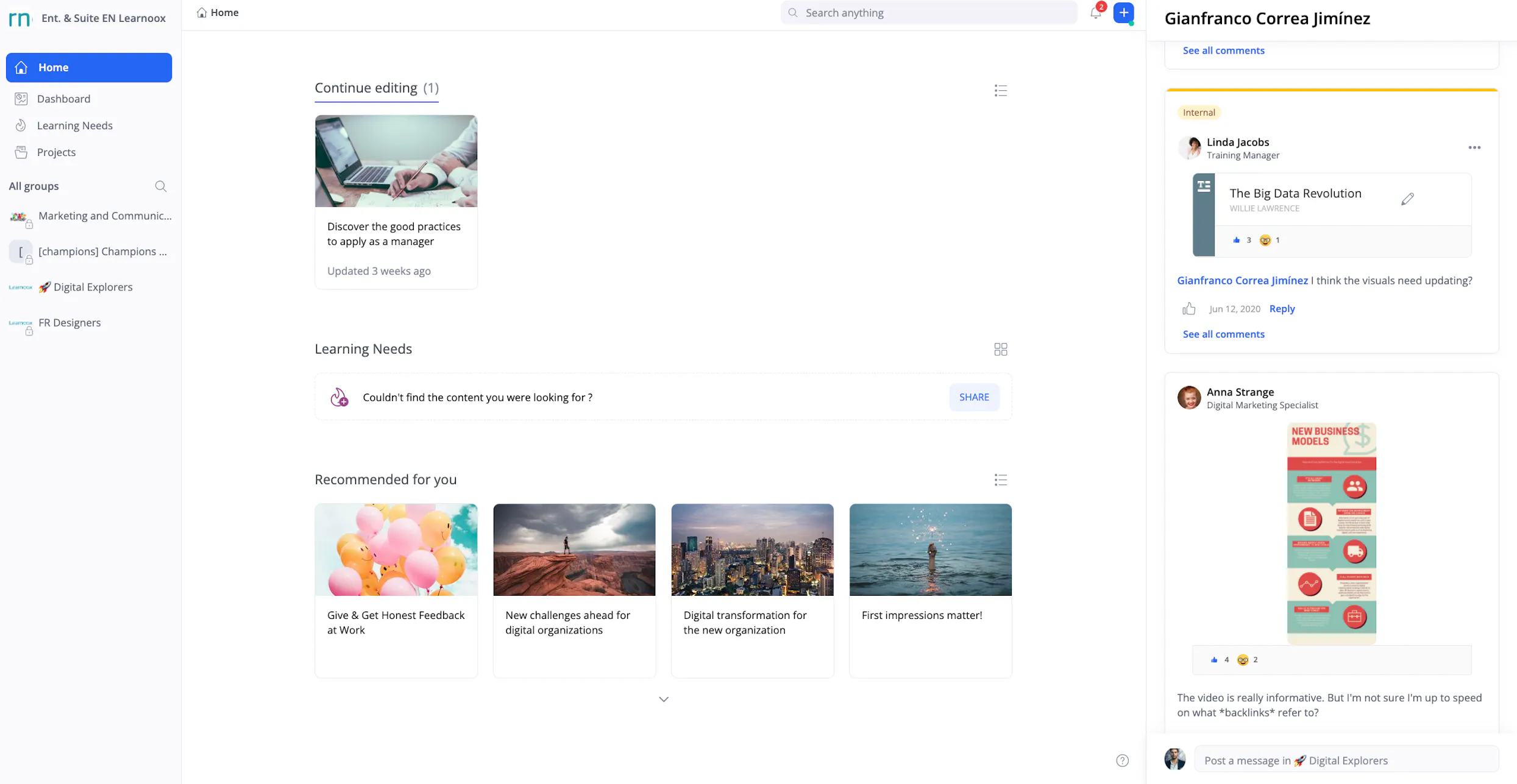Open the notifications bell
Screen dimensions: 1517x784
click(x=1096, y=13)
